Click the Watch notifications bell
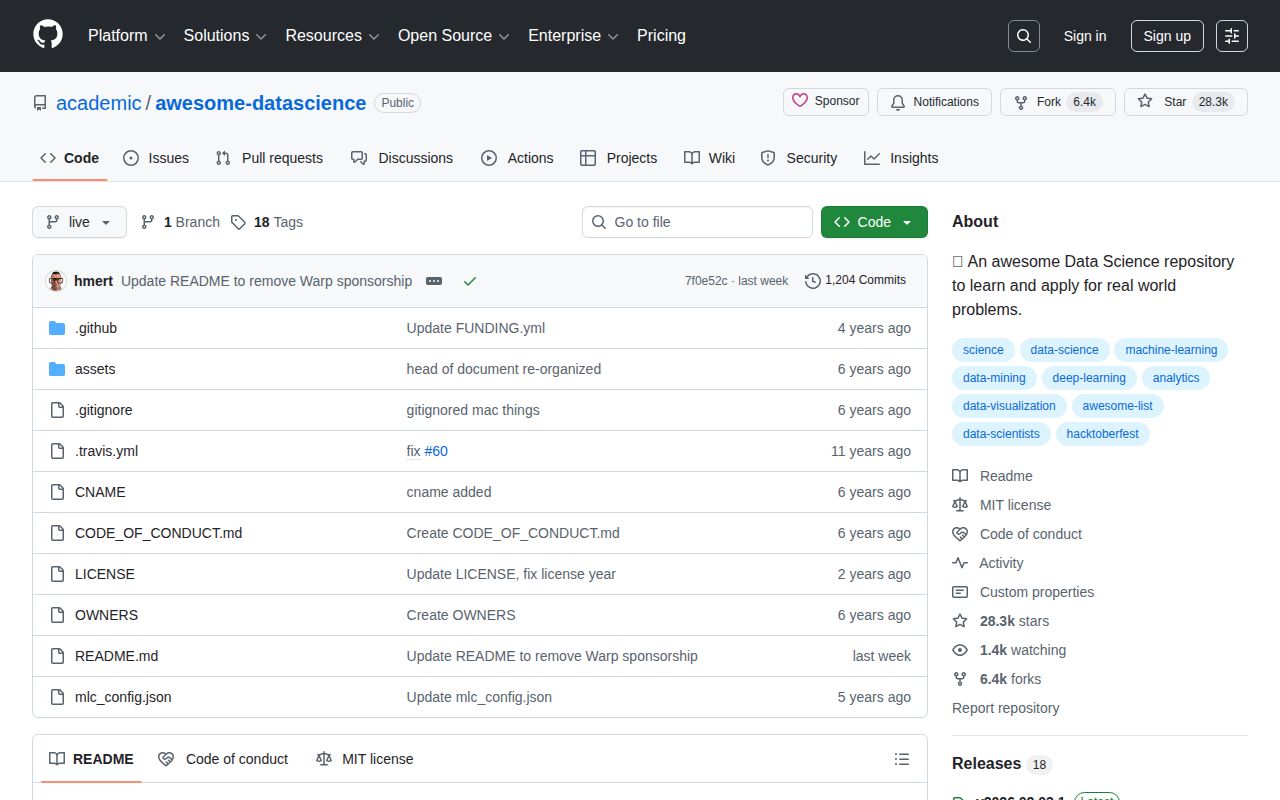1280x800 pixels. (x=934, y=101)
